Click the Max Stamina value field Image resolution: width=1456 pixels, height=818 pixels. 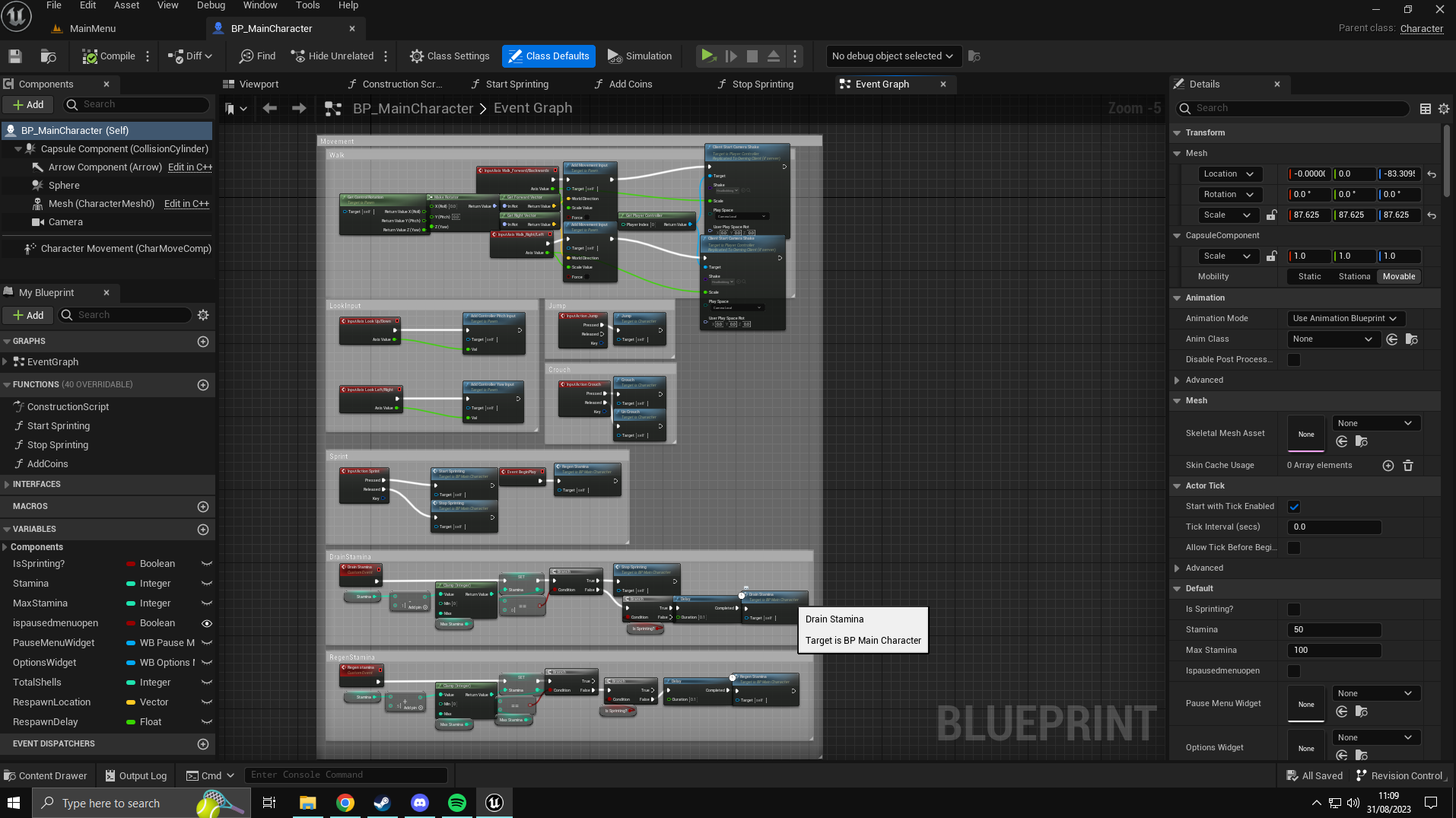coord(1334,651)
